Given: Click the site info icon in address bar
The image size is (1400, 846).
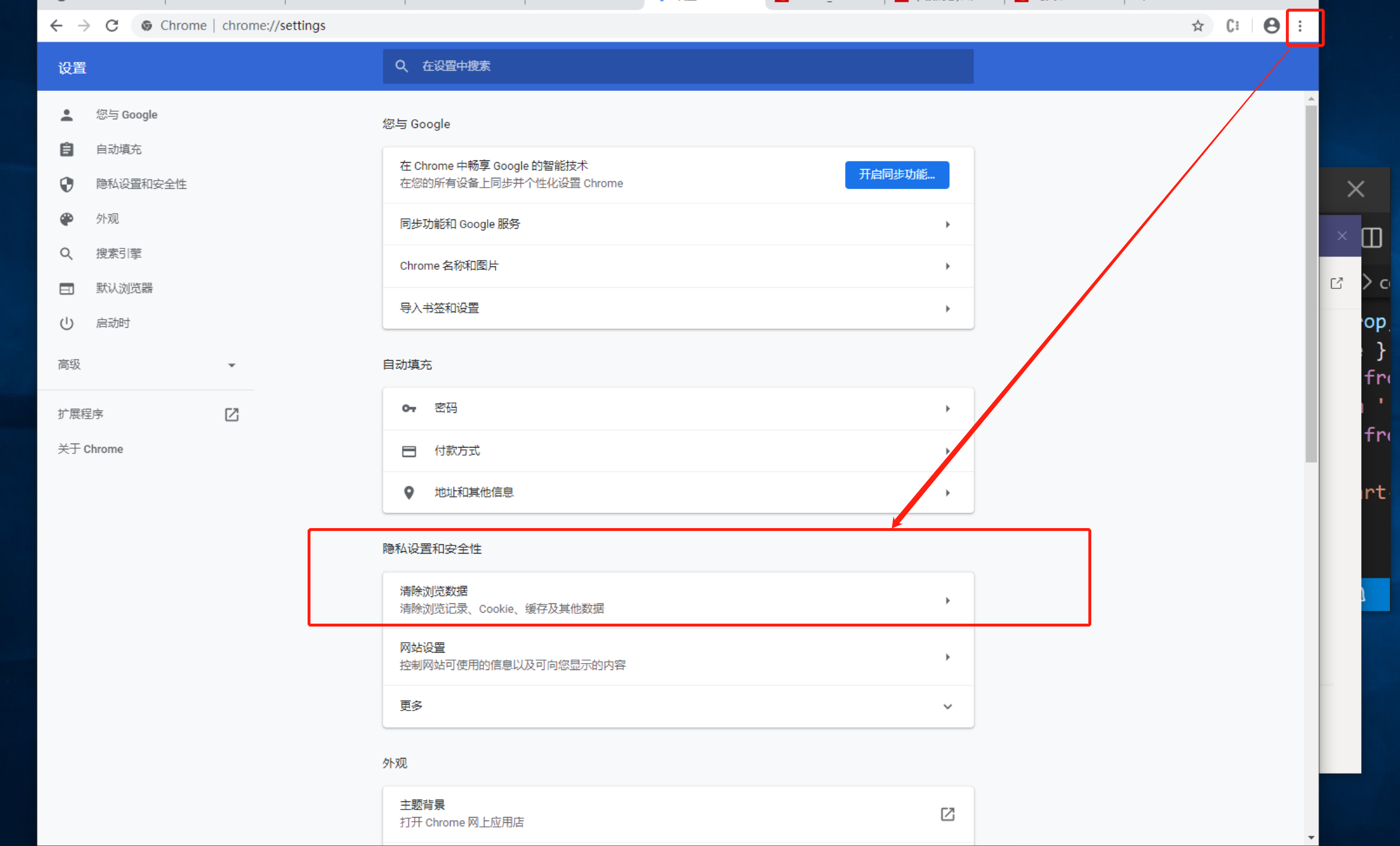Looking at the screenshot, I should click(147, 25).
